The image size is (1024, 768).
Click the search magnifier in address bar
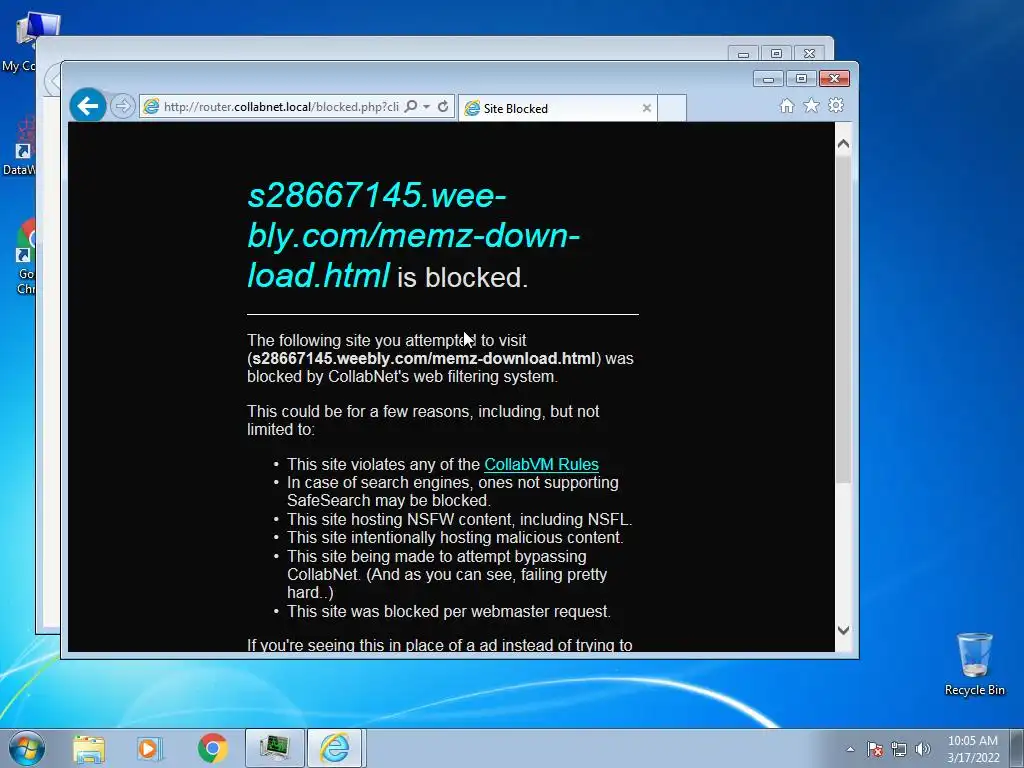(x=411, y=106)
